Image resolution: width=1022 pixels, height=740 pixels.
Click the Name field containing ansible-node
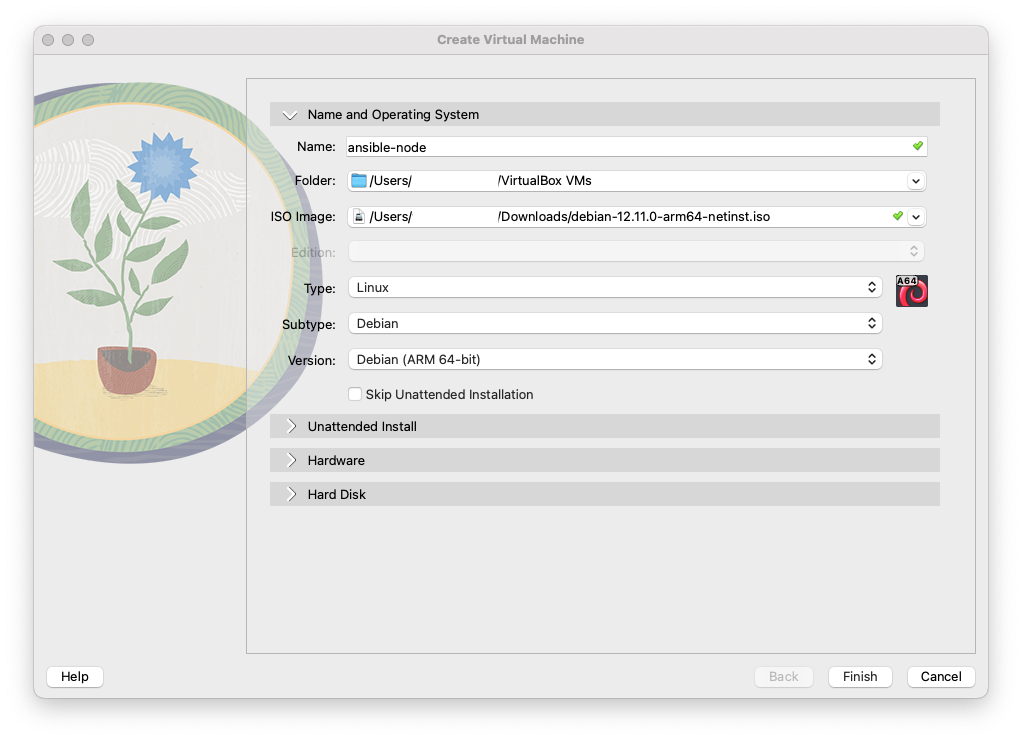[620, 147]
